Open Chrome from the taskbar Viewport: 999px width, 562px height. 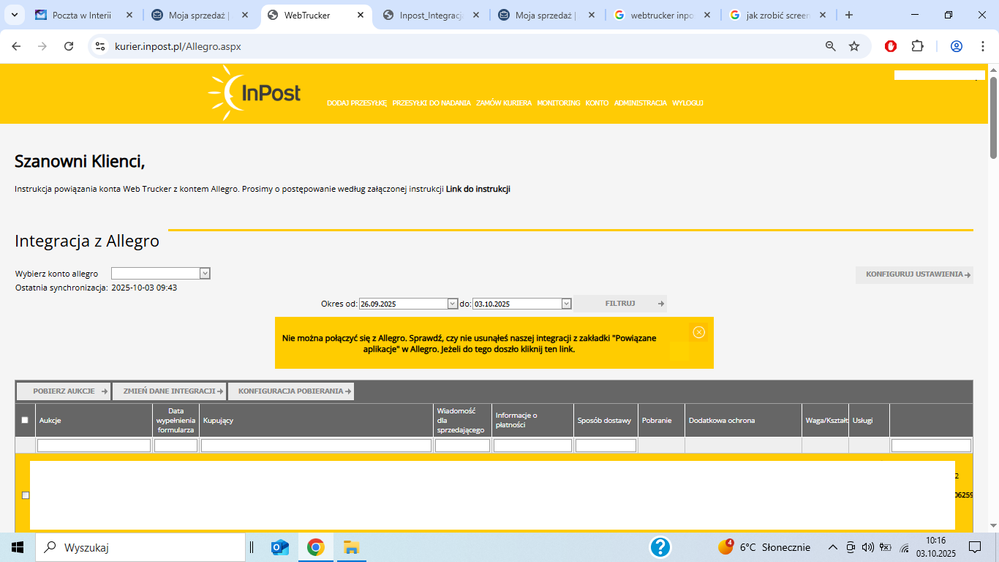coord(315,547)
